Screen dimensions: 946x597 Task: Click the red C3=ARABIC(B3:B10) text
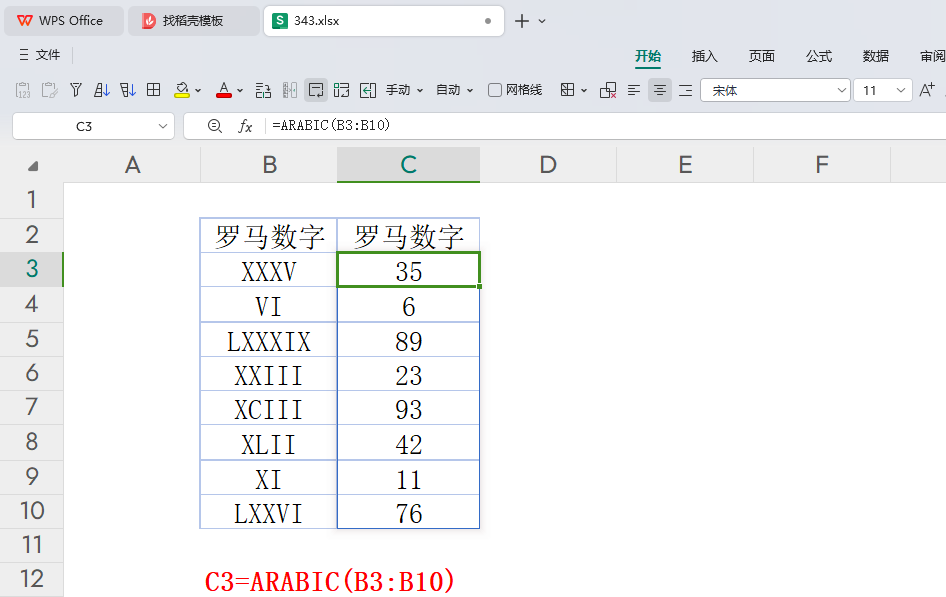coord(330,582)
